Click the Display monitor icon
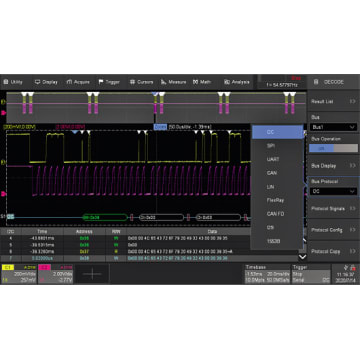Viewport: 360px width, 360px height. point(38,82)
